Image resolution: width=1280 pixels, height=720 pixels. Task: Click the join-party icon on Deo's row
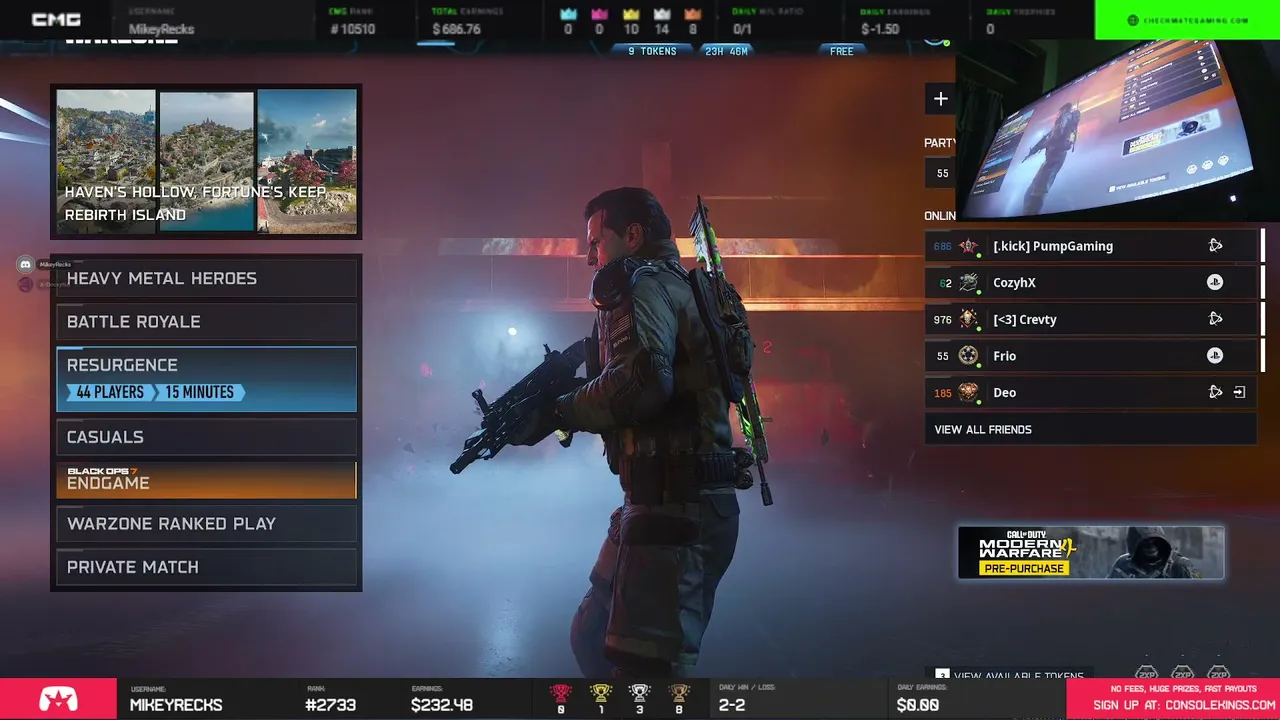click(x=1240, y=392)
